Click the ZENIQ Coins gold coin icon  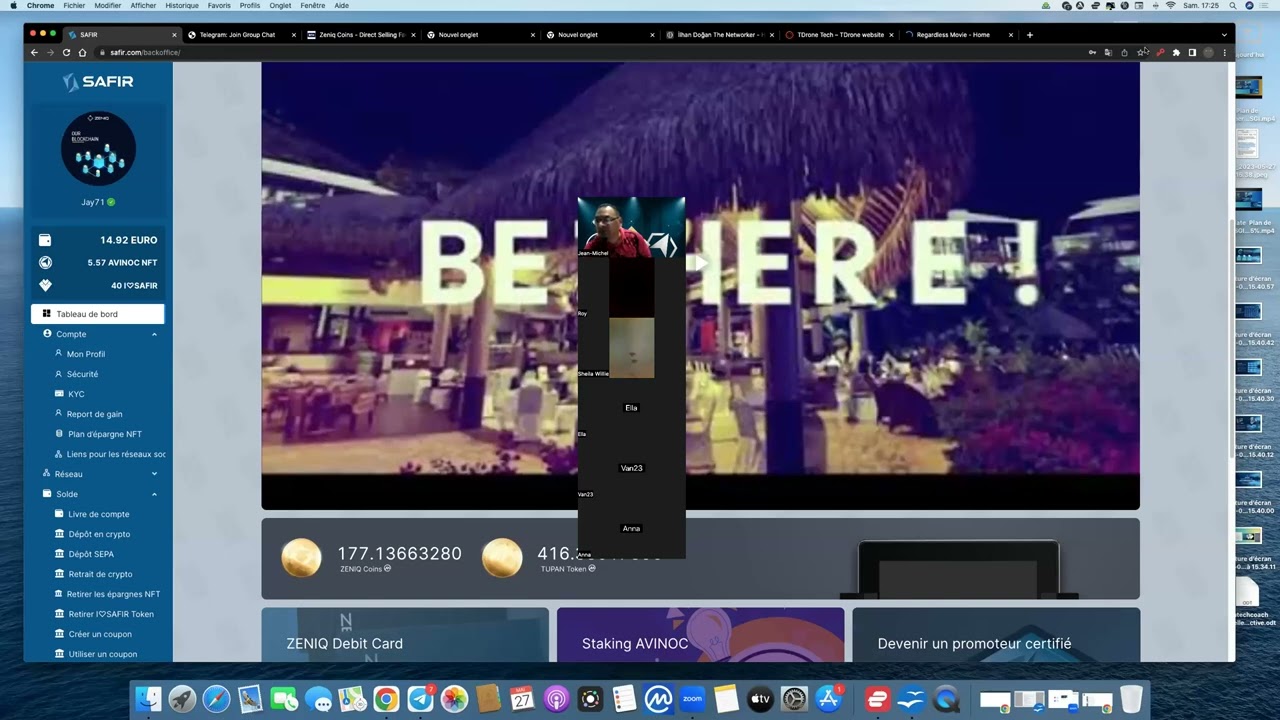[x=301, y=558]
